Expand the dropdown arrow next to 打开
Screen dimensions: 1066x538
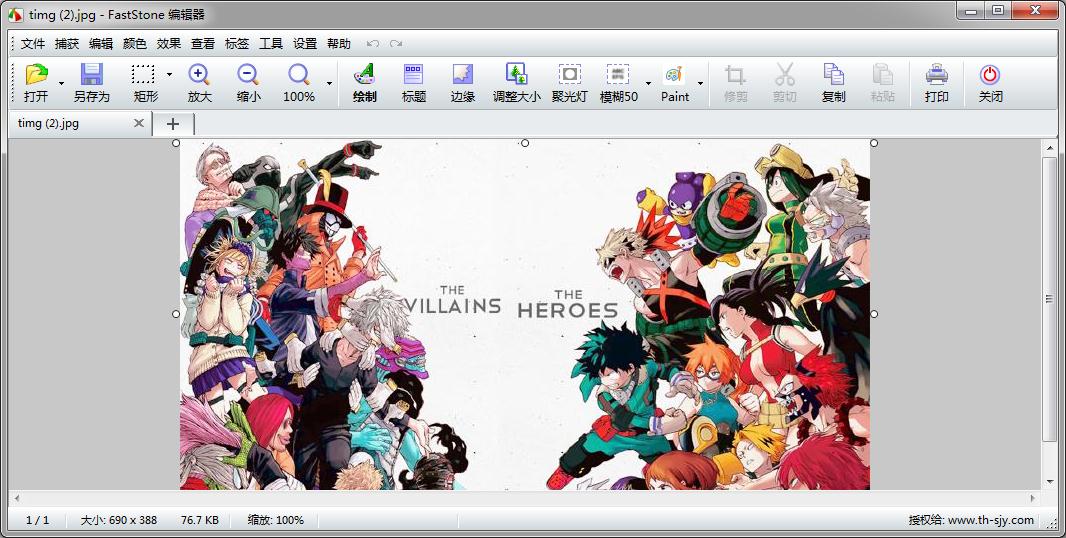pyautogui.click(x=61, y=83)
